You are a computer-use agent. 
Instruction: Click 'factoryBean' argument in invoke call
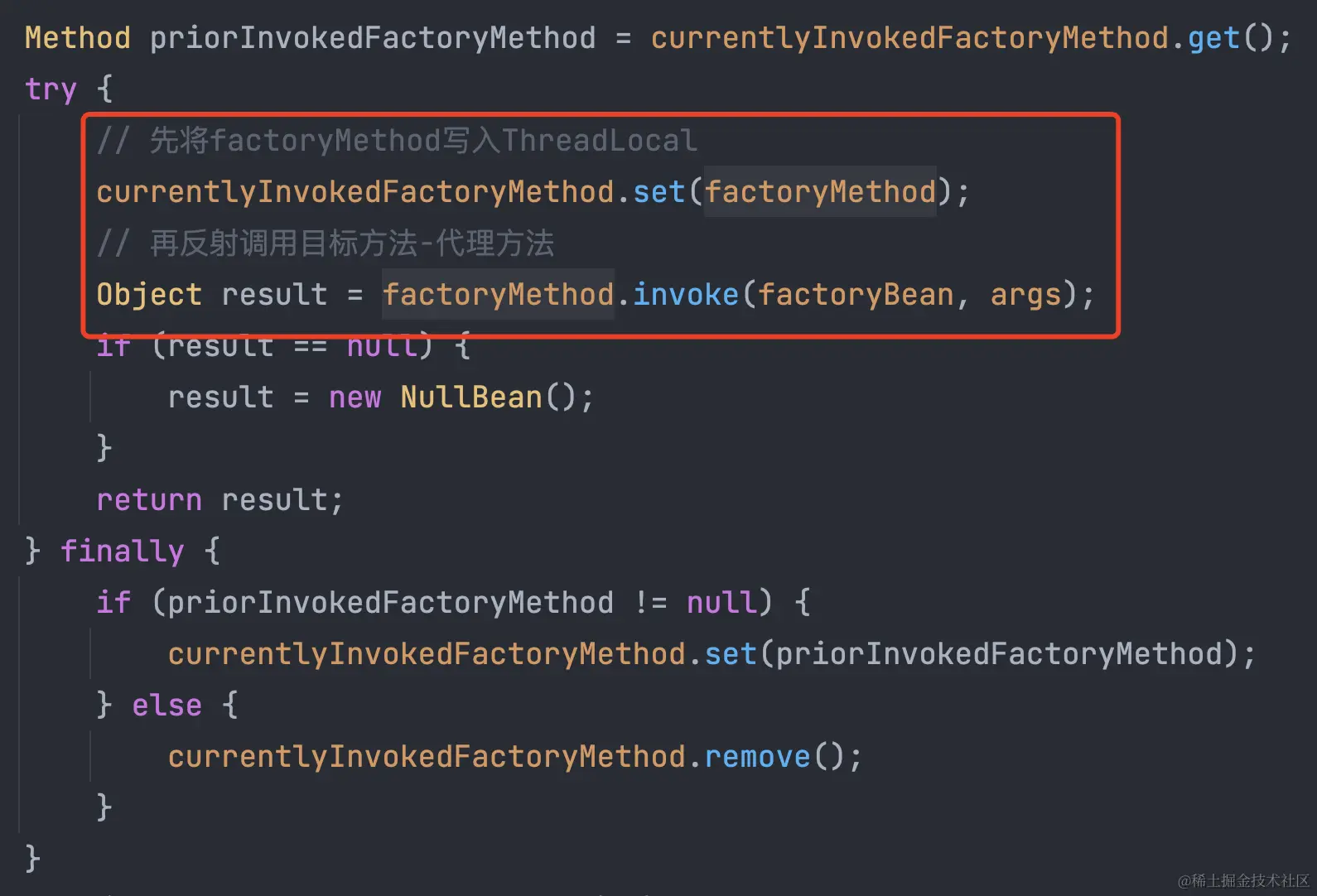tap(856, 295)
